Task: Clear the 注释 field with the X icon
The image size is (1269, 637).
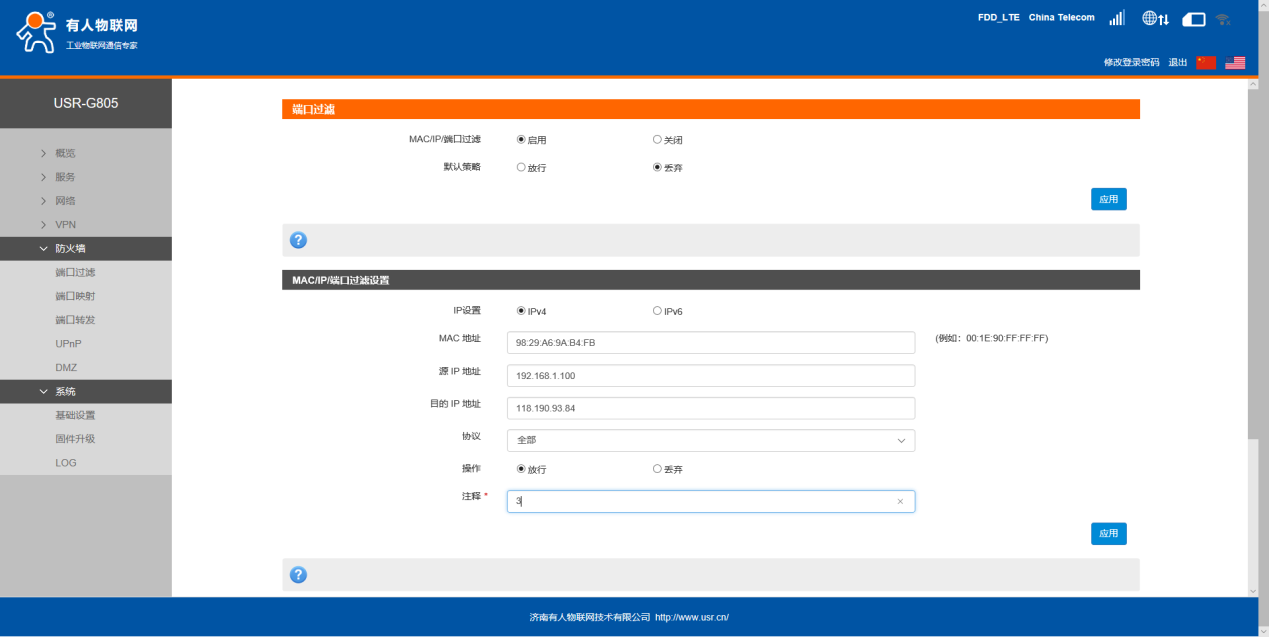Action: coord(900,502)
